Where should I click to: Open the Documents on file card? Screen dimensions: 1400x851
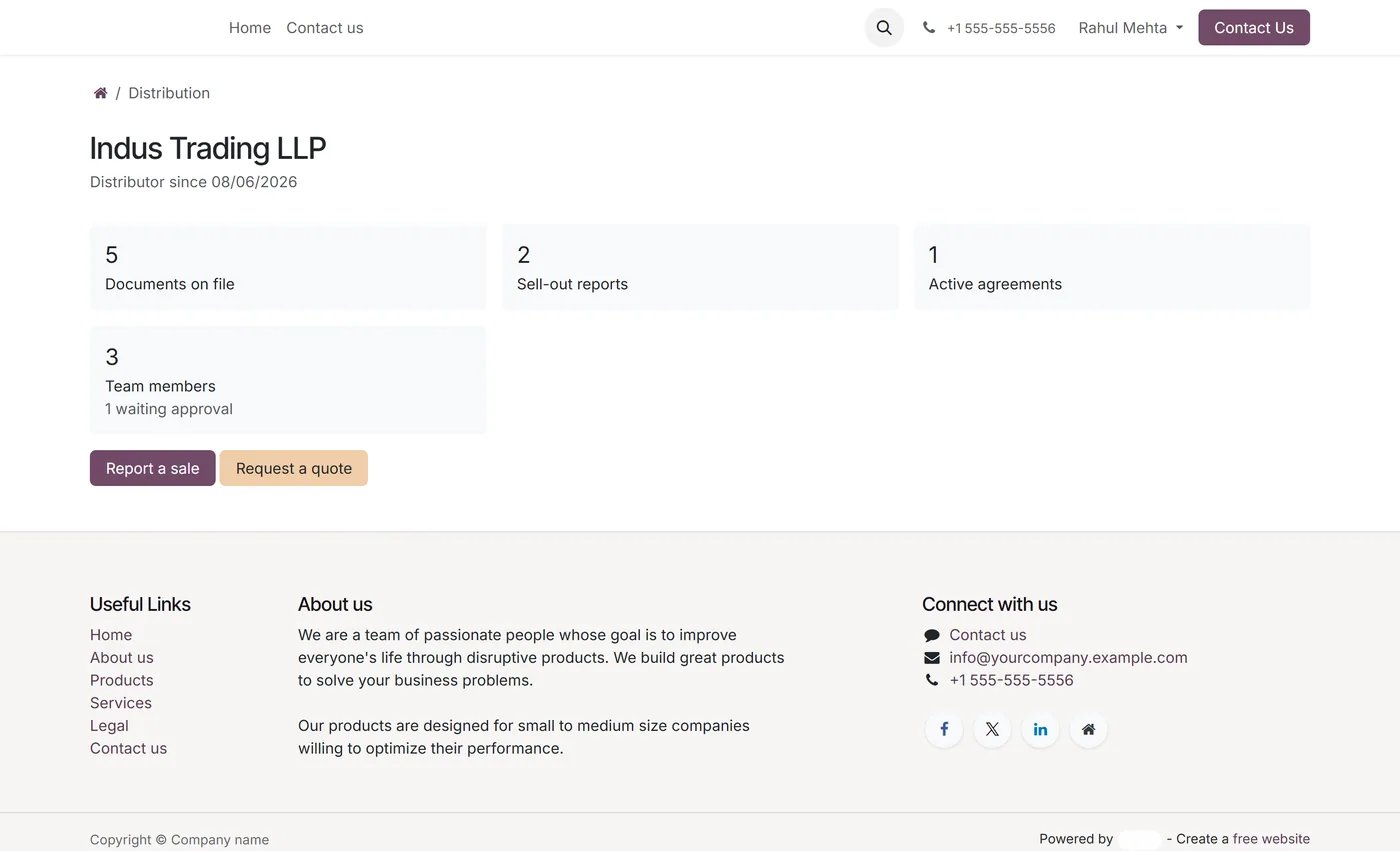288,267
